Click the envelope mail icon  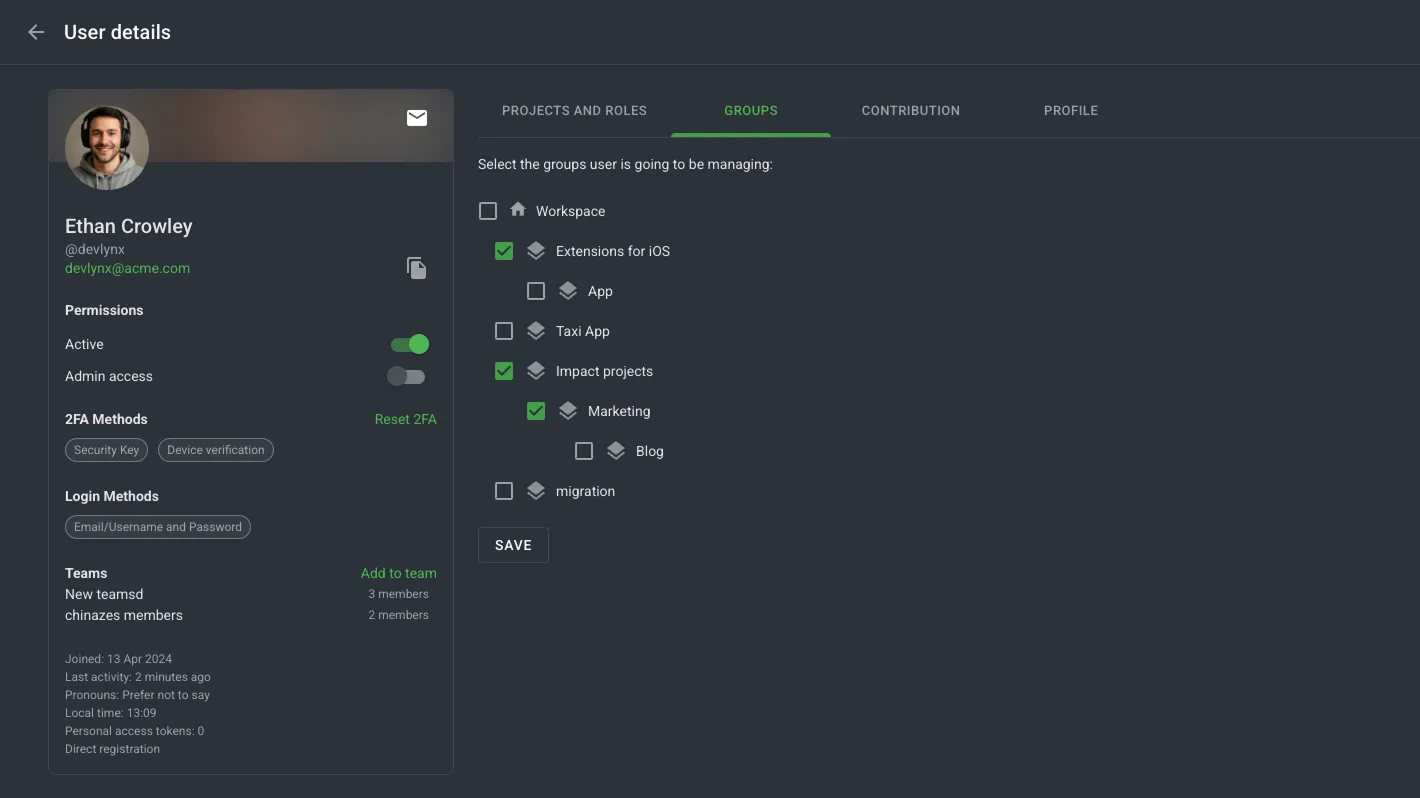tap(417, 118)
